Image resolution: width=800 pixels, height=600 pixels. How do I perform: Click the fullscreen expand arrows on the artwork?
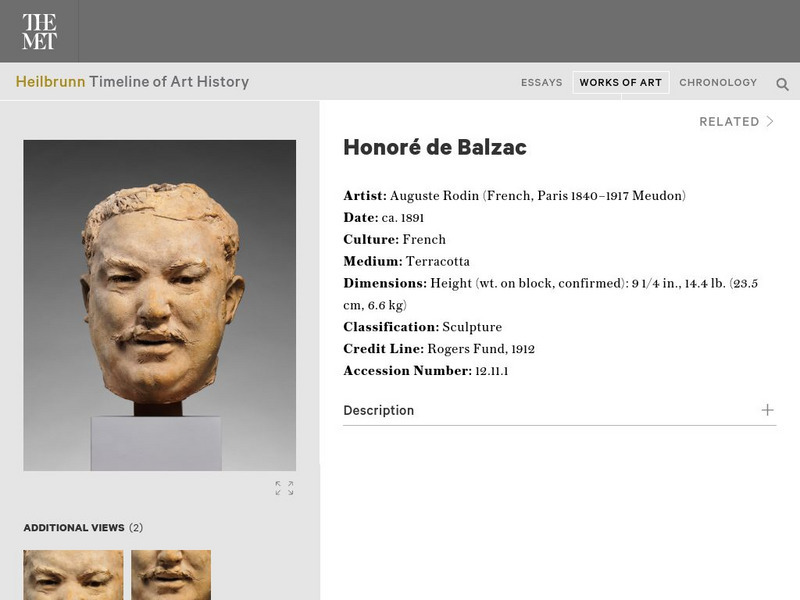point(285,487)
